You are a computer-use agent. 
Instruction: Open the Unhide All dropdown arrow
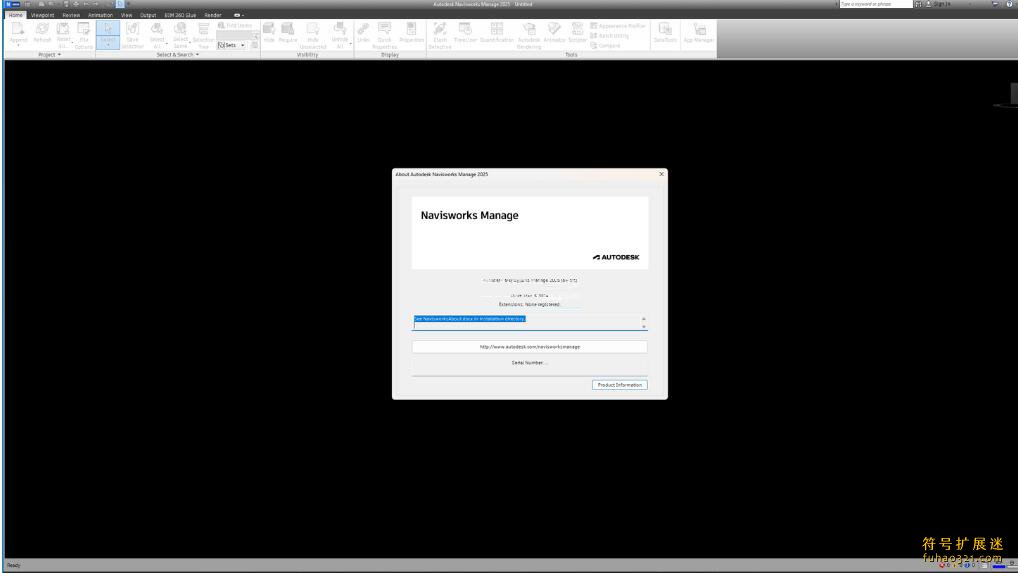click(351, 43)
